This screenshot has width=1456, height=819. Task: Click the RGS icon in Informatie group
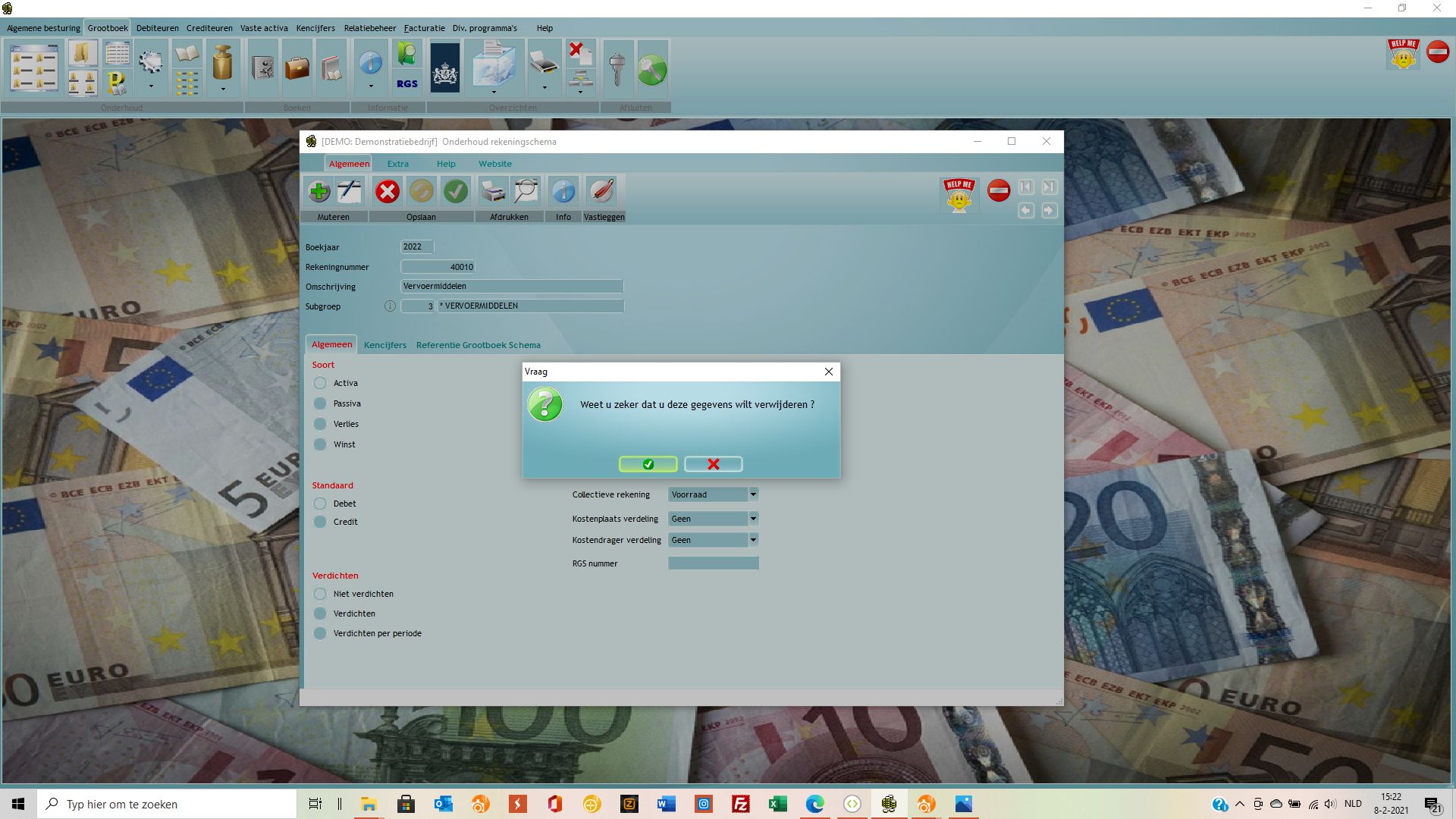[407, 83]
